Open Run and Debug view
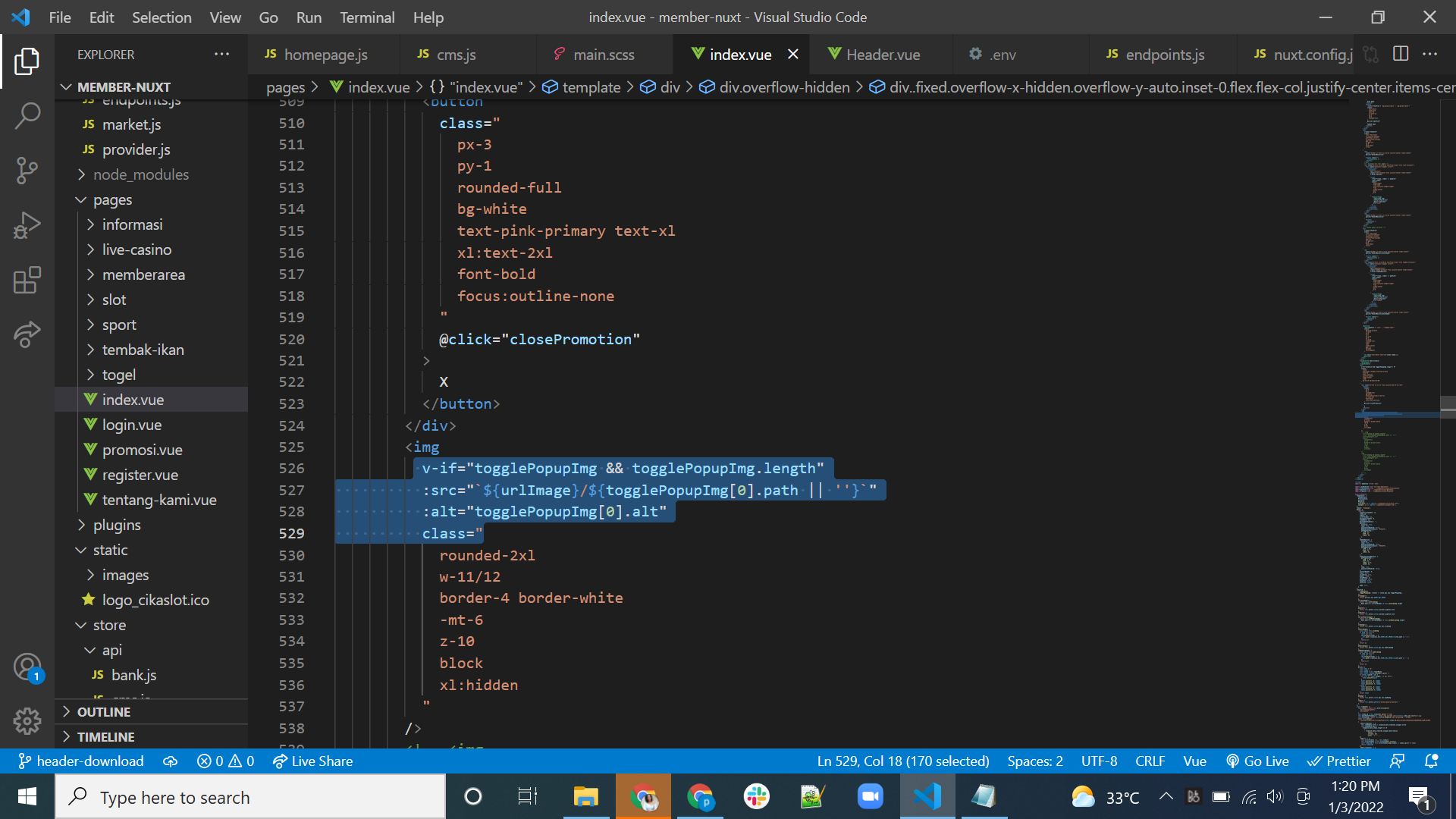Viewport: 1456px width, 819px height. click(x=27, y=225)
